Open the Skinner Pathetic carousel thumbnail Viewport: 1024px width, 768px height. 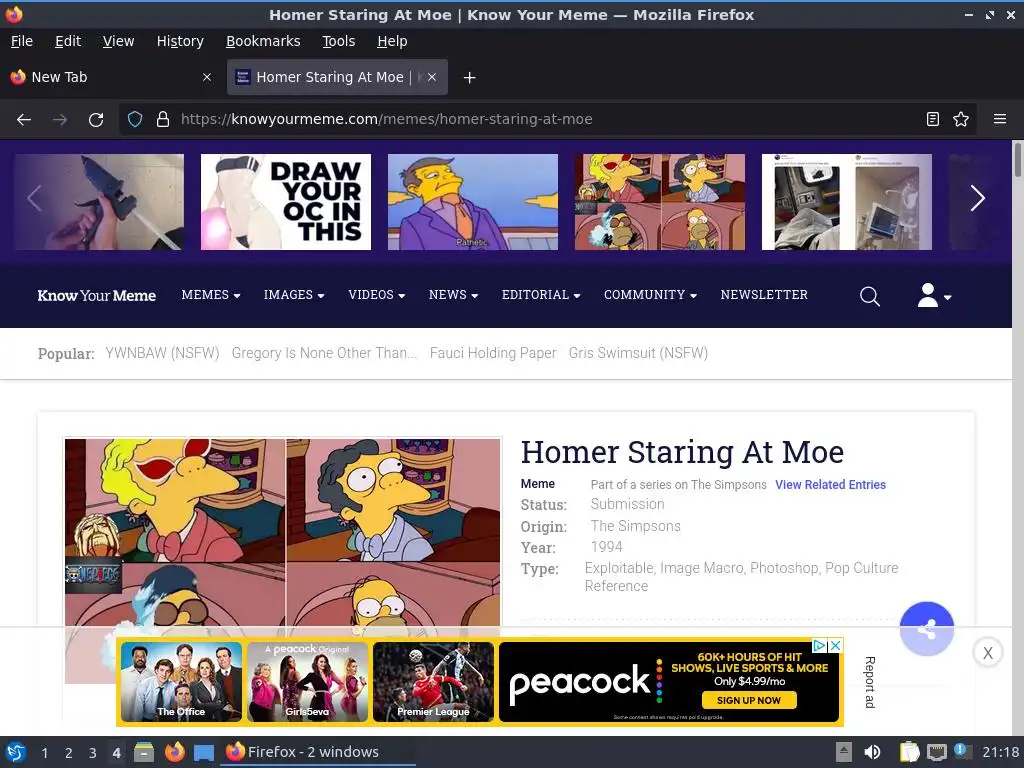[473, 202]
